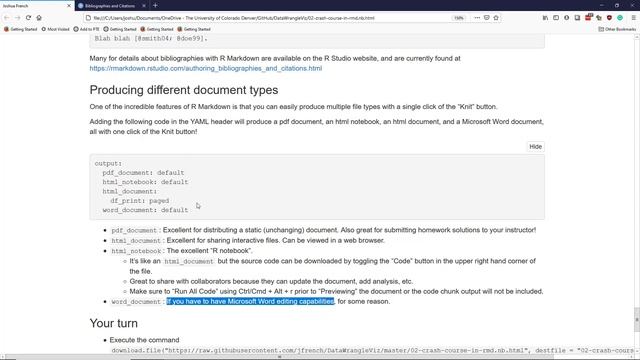Screen dimensions: 640x360
Task: Open the rmarkdown.rstudio.com bibliographies link
Action: tap(206, 68)
